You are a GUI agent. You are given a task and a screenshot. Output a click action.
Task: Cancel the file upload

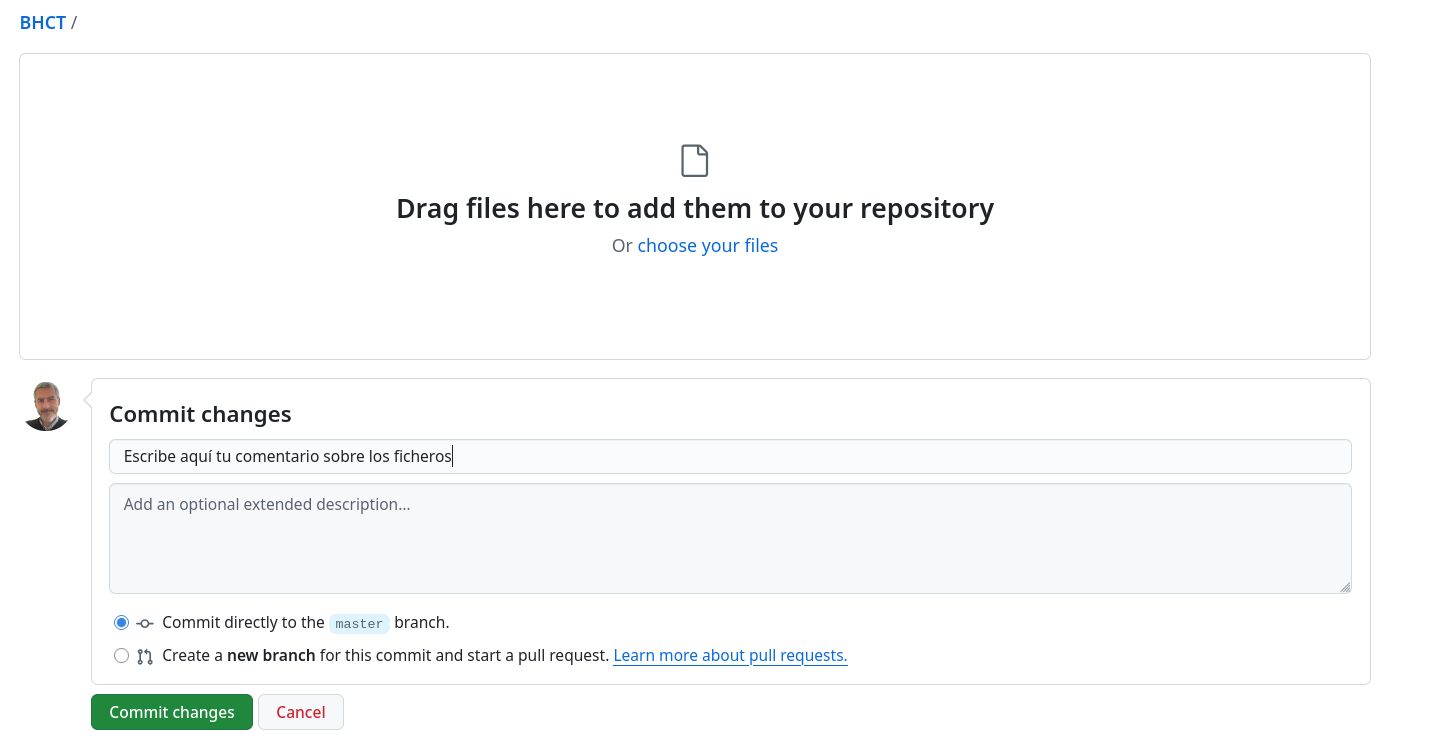[x=301, y=712]
